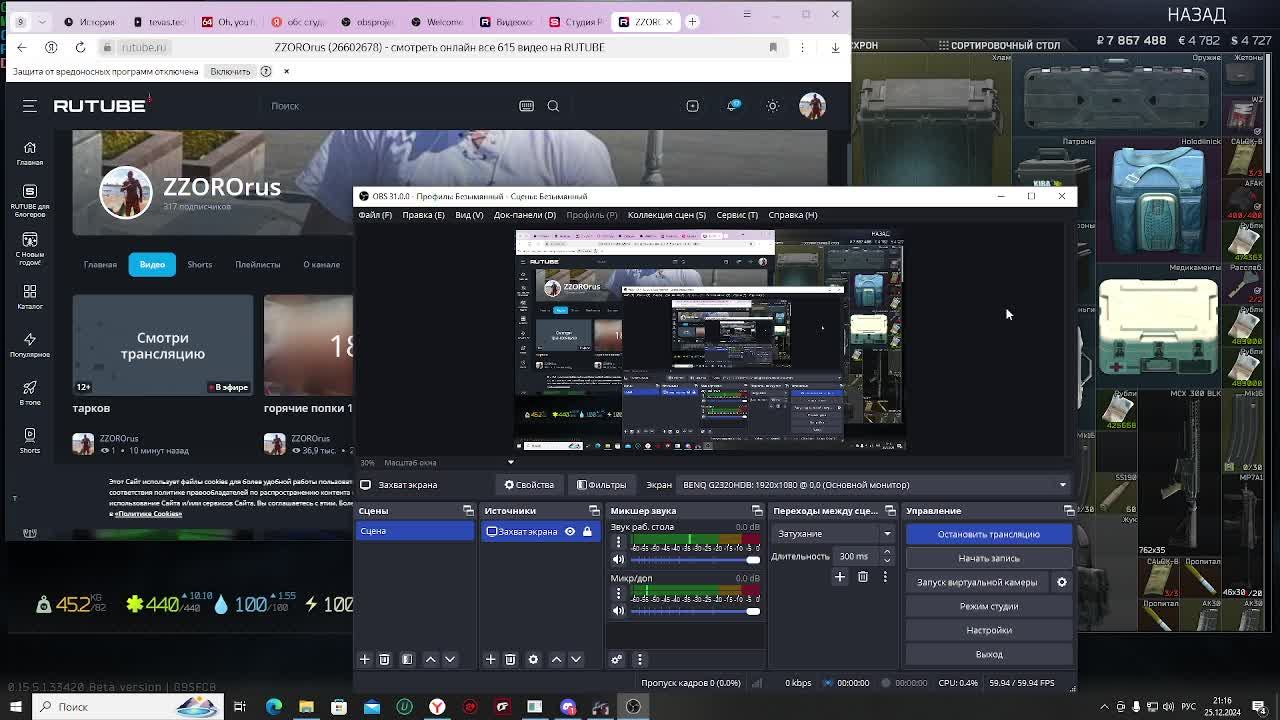
Task: Float the Сцены dock panel
Action: [x=468, y=511]
